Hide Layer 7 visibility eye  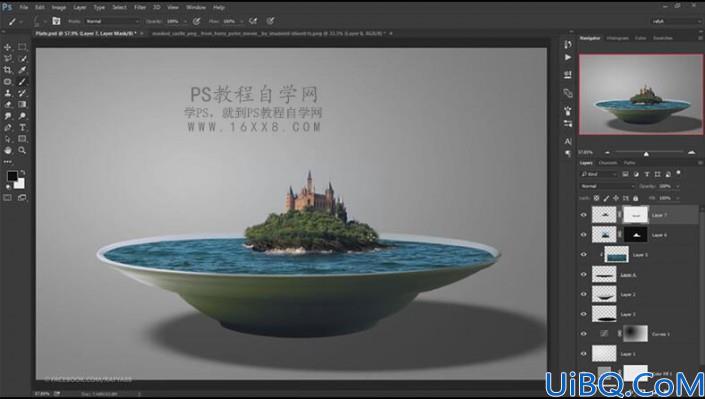click(x=584, y=215)
